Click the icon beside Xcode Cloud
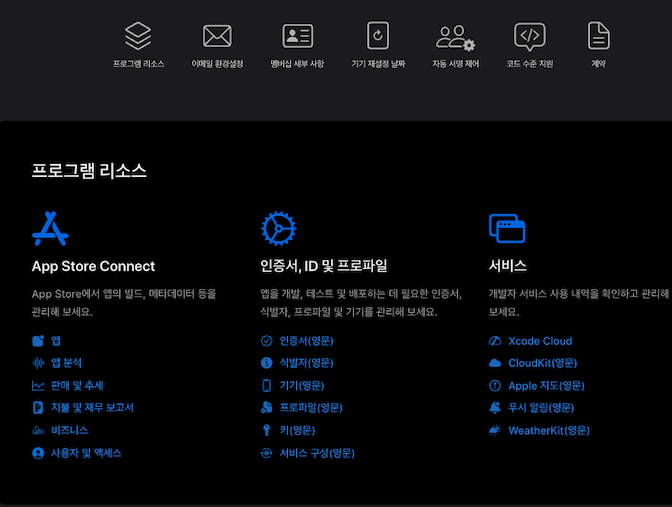 tap(495, 341)
